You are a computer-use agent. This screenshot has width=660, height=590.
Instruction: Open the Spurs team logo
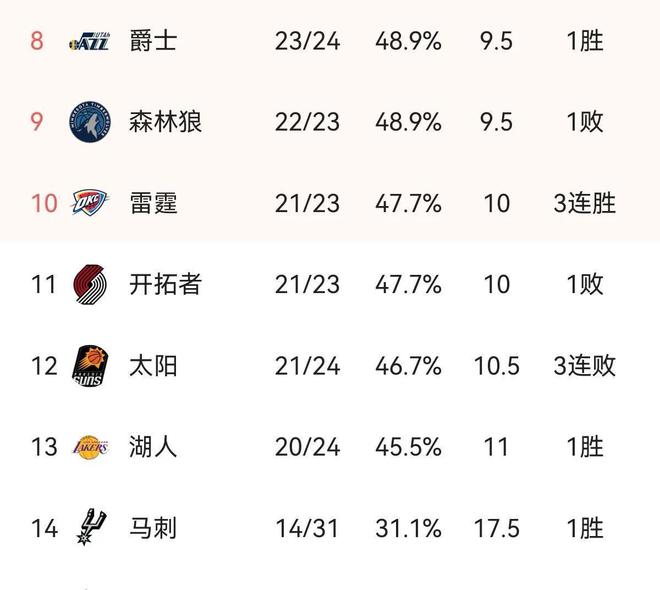[90, 527]
